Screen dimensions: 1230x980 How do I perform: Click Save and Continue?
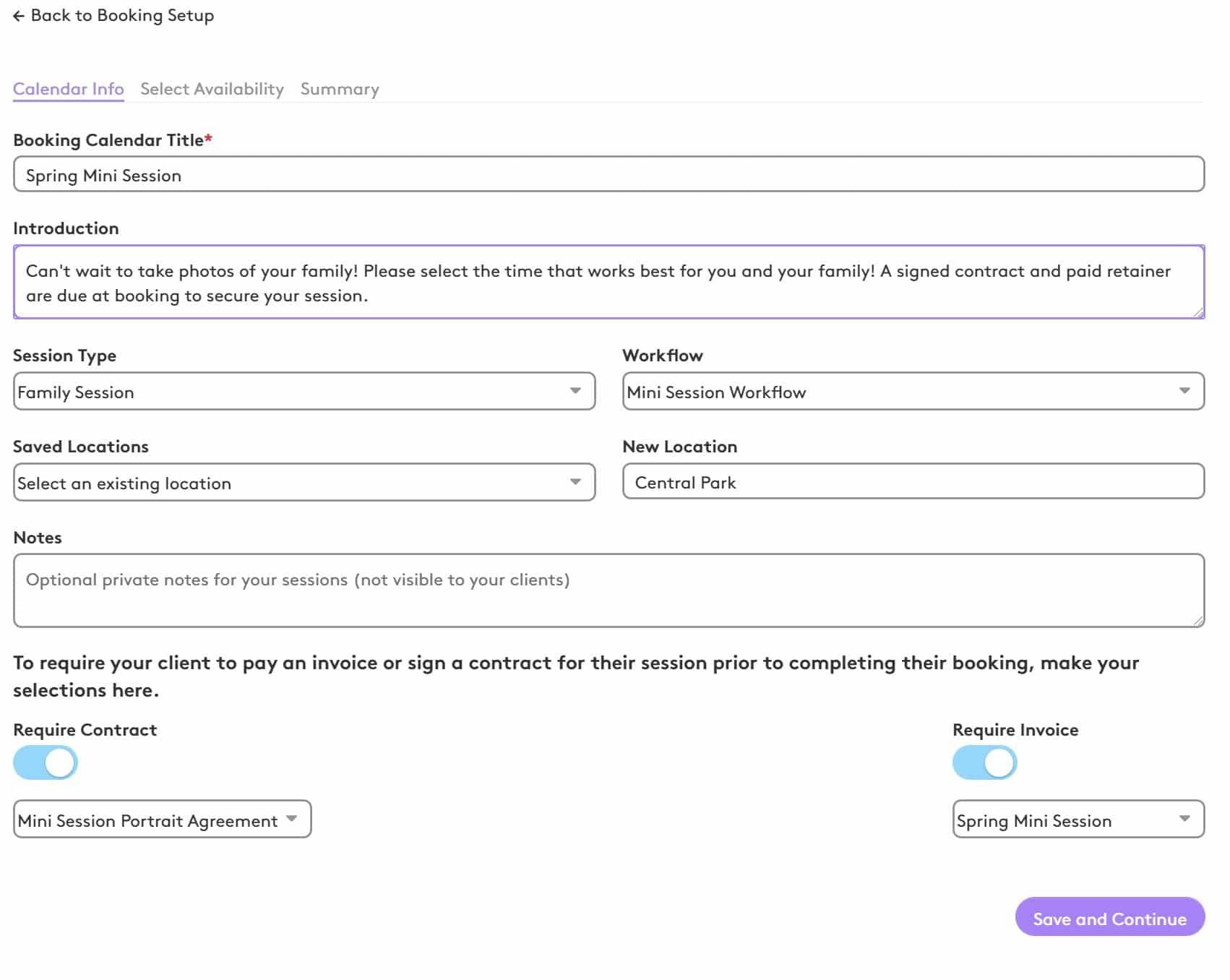[x=1109, y=917]
